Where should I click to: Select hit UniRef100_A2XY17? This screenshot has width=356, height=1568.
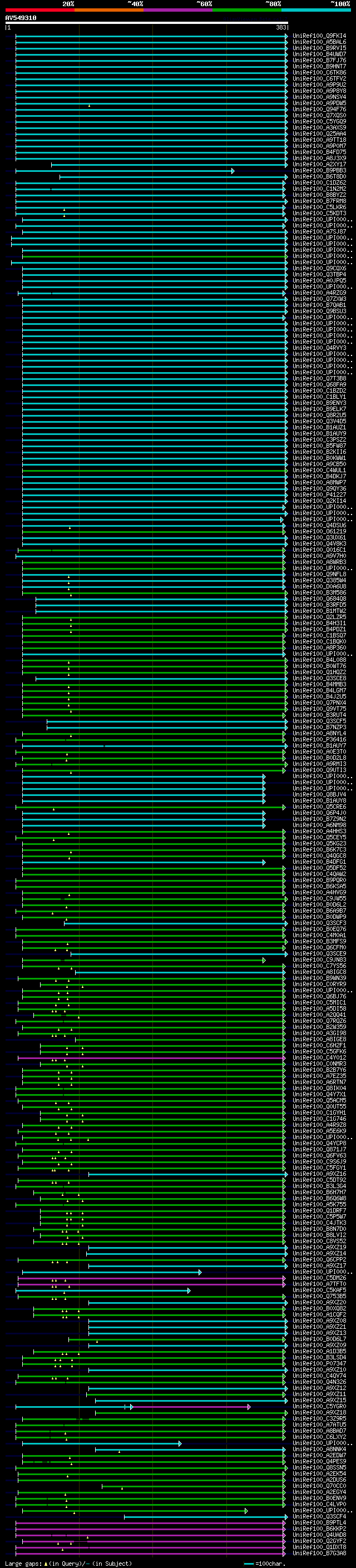pyautogui.click(x=319, y=164)
